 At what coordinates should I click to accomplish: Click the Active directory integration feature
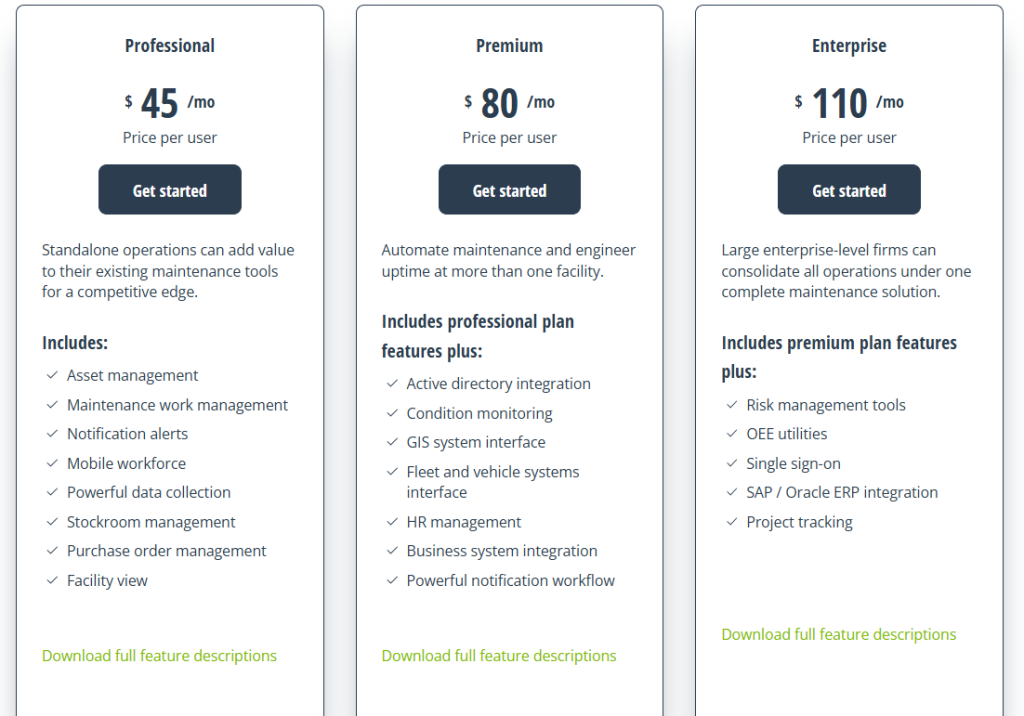click(x=498, y=384)
